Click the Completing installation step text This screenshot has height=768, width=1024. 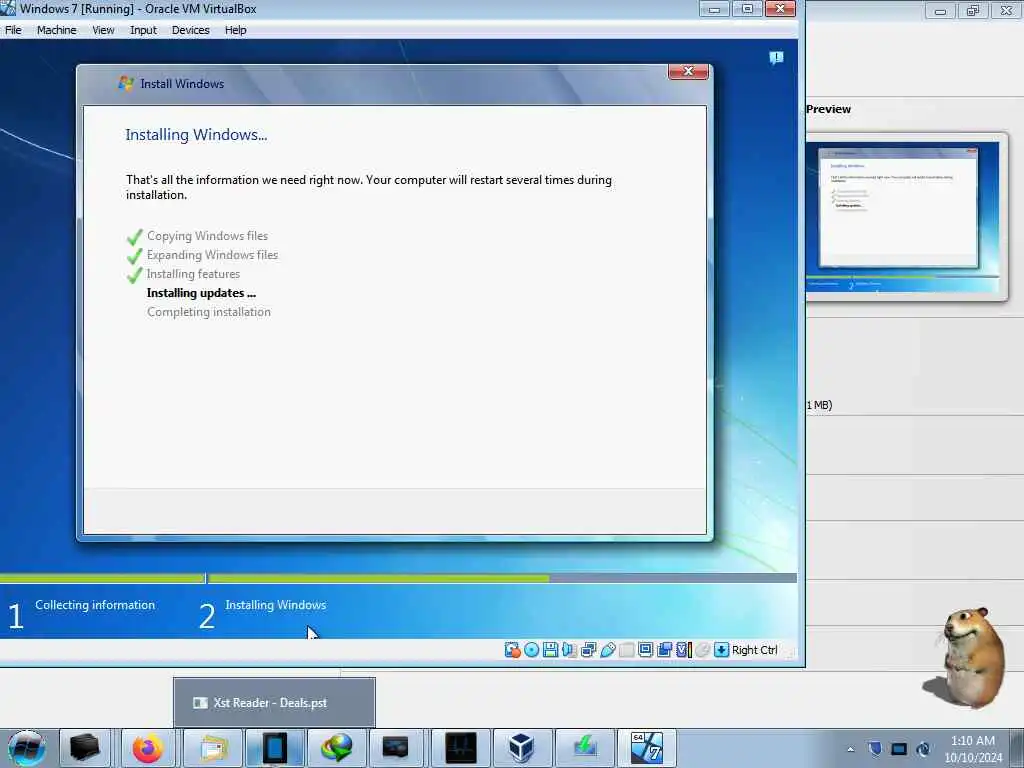pyautogui.click(x=209, y=312)
